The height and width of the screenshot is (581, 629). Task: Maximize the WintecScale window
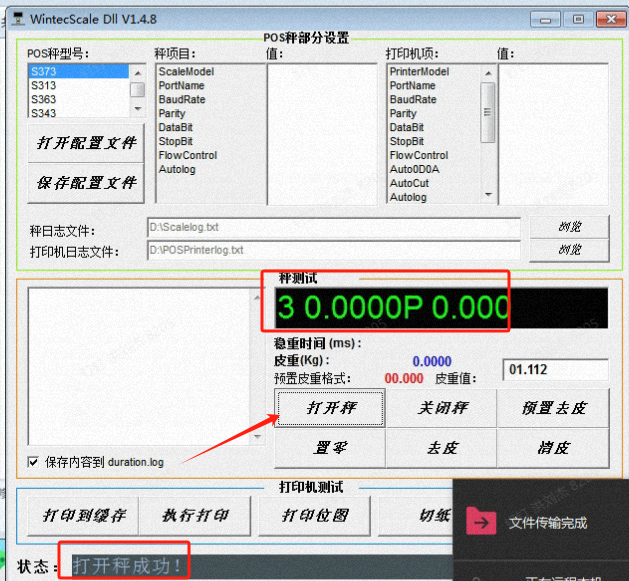(x=578, y=19)
